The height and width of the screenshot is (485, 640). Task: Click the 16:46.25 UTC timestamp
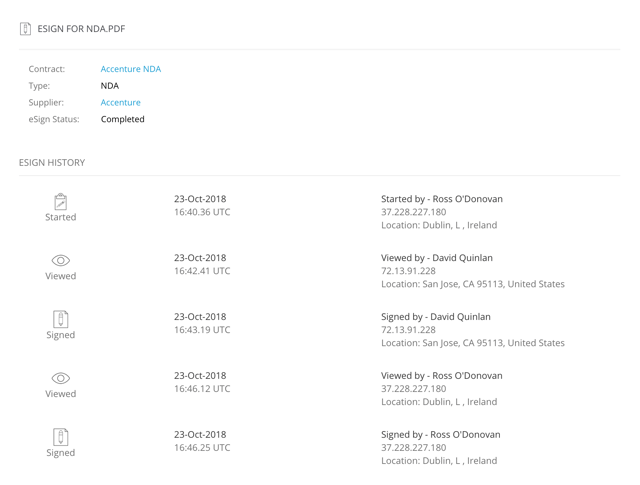(201, 448)
